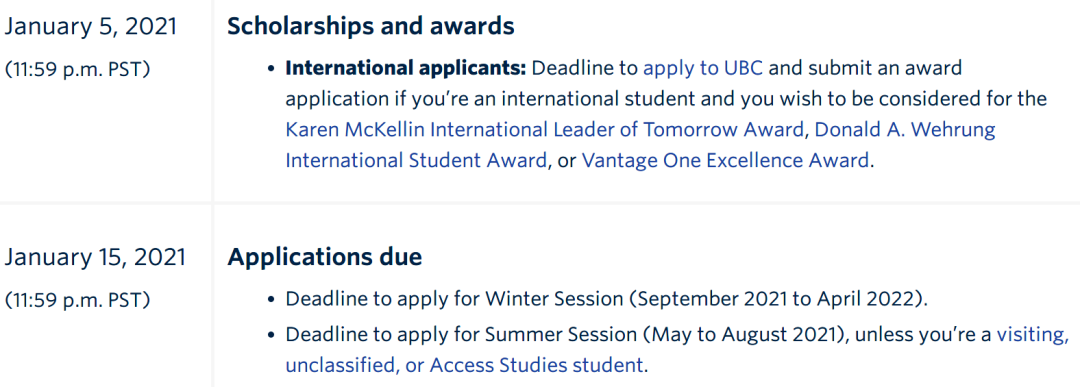Viewport: 1080px width, 387px height.
Task: Click the bold "International applicants:" label
Action: 406,69
